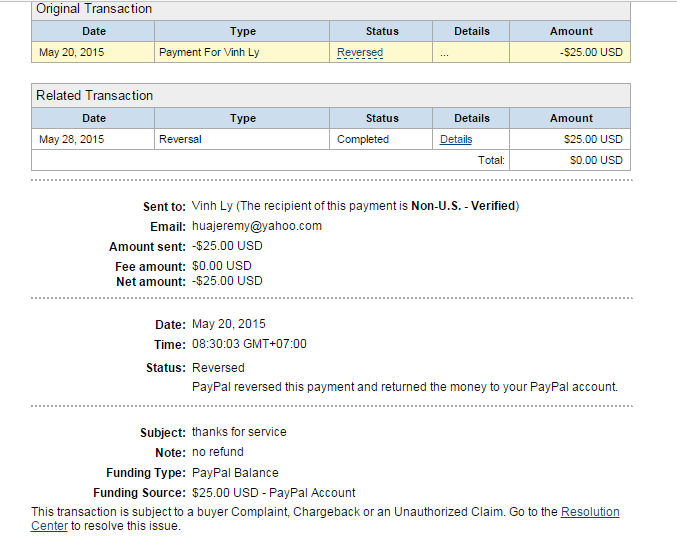Click the $25.00 USD - PayPal Account funding source
Screen dimensions: 677x537
[273, 492]
